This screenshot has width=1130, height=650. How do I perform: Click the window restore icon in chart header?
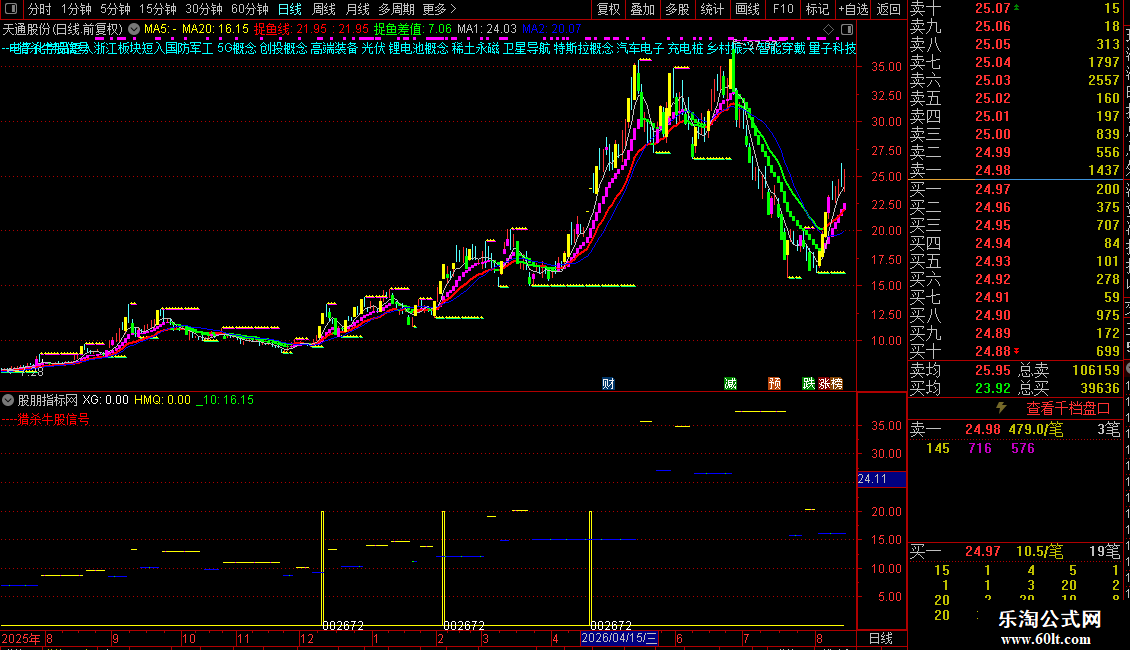pos(847,29)
